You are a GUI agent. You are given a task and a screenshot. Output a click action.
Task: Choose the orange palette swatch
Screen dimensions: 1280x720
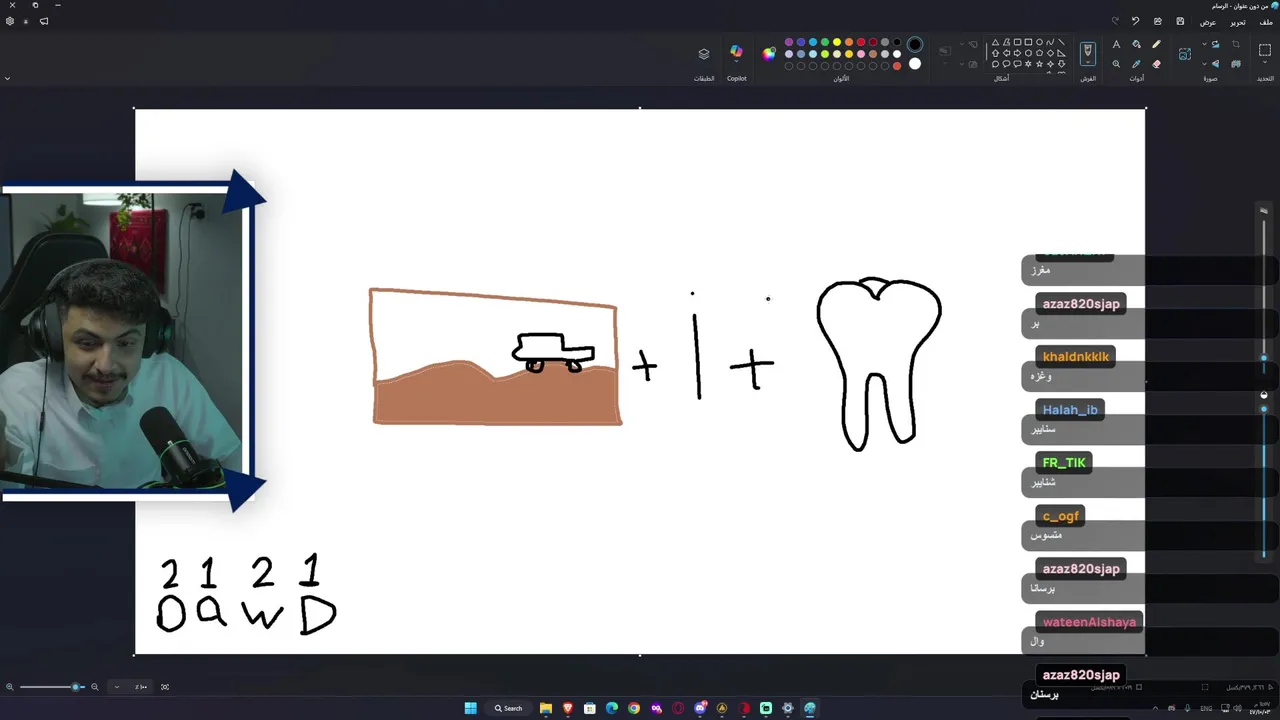coord(849,42)
